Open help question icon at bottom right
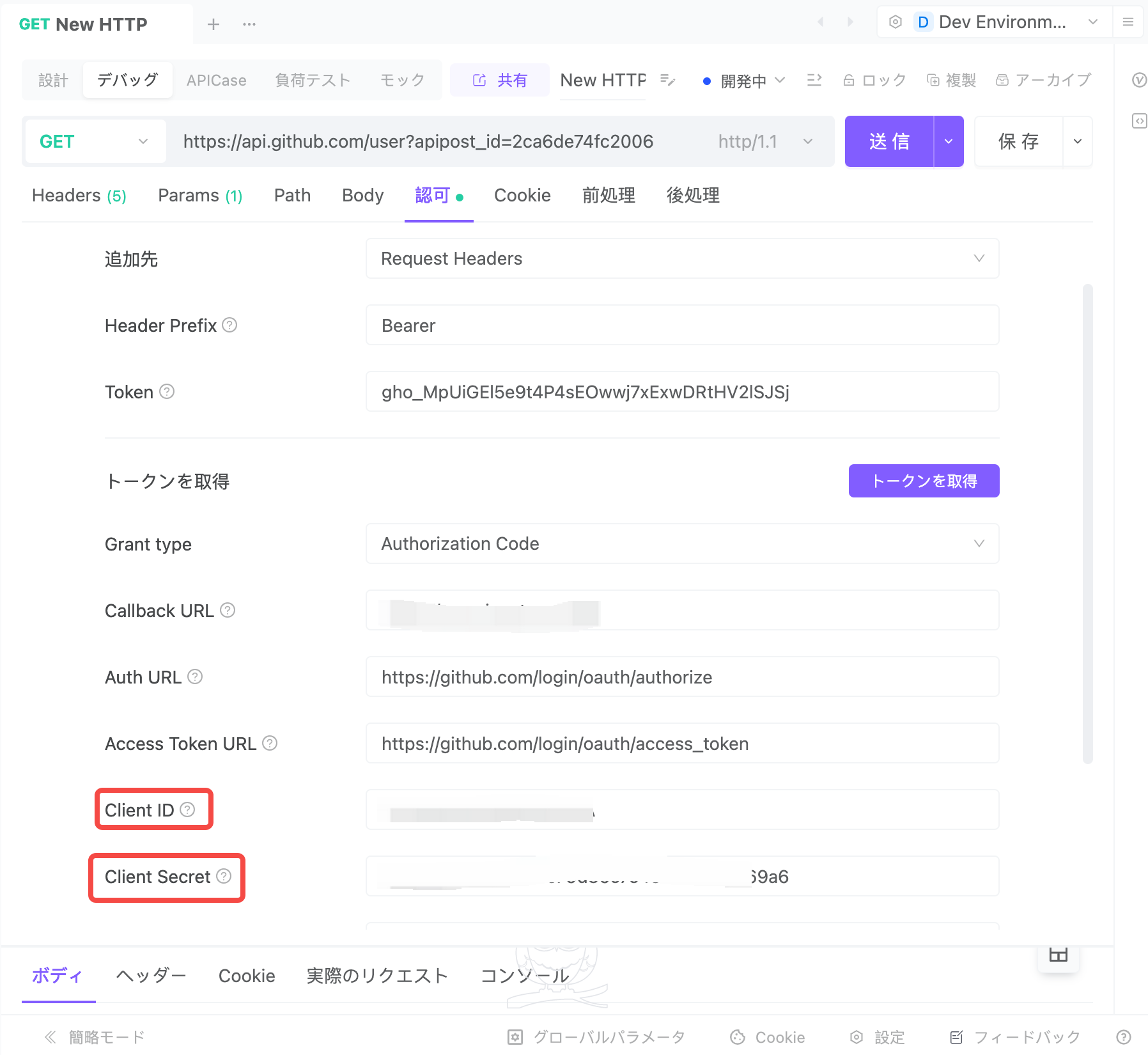The image size is (1148, 1055). 1124,1037
